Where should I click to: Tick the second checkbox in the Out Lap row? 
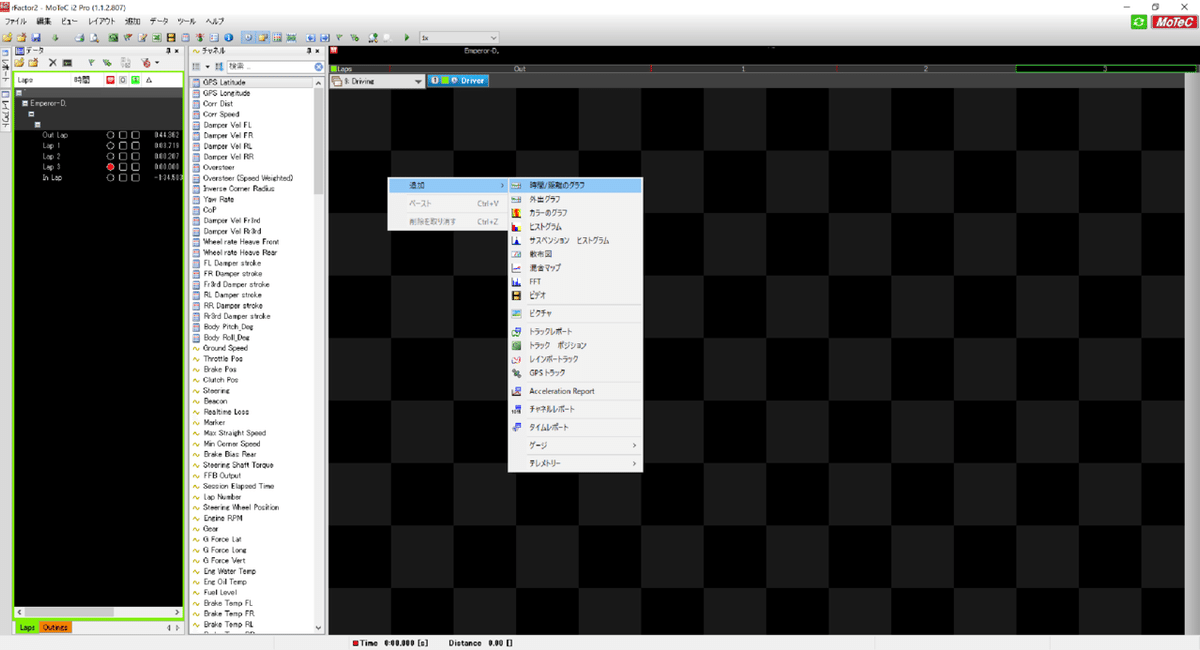point(135,135)
